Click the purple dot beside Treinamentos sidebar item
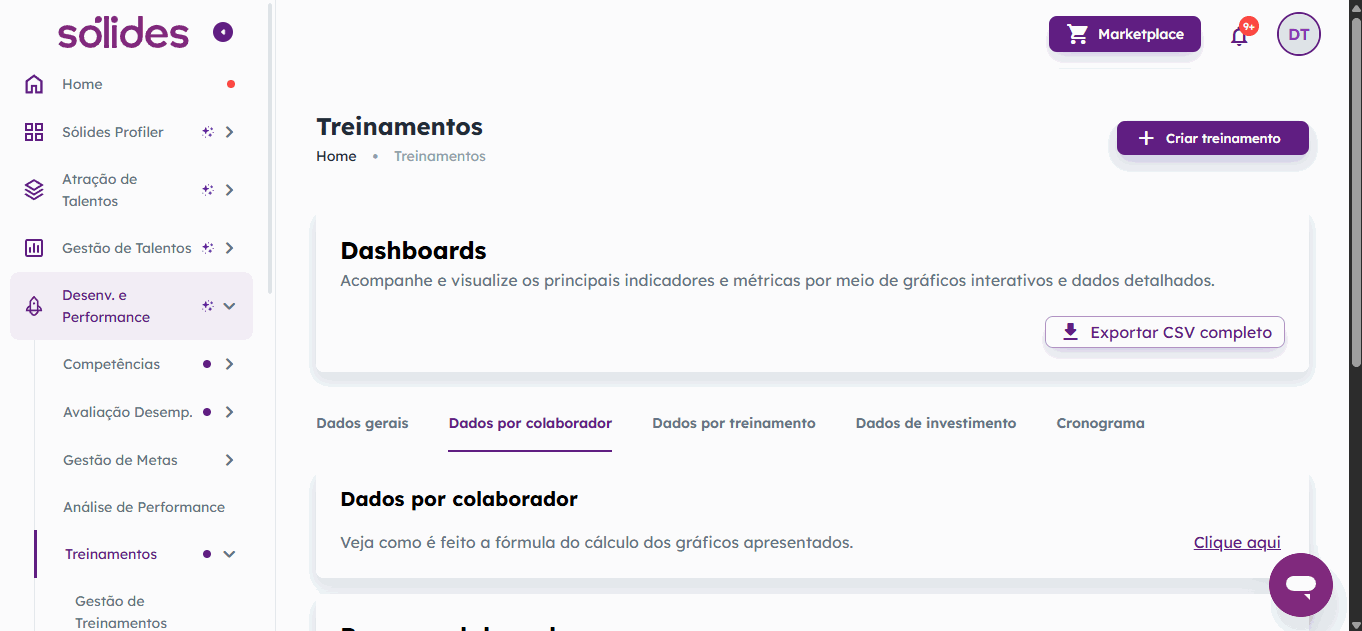This screenshot has height=631, width=1362. [x=207, y=554]
